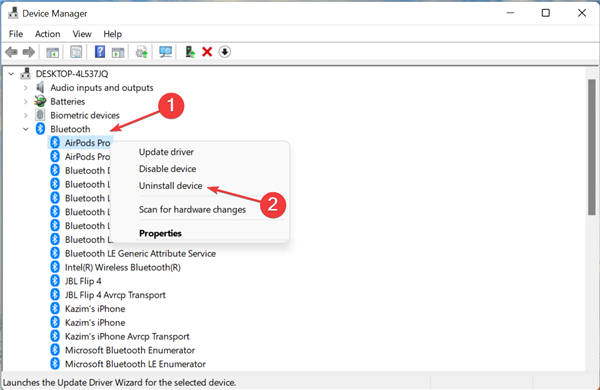Click the sheet-with-gear green arrow toolbar icon

pos(142,52)
